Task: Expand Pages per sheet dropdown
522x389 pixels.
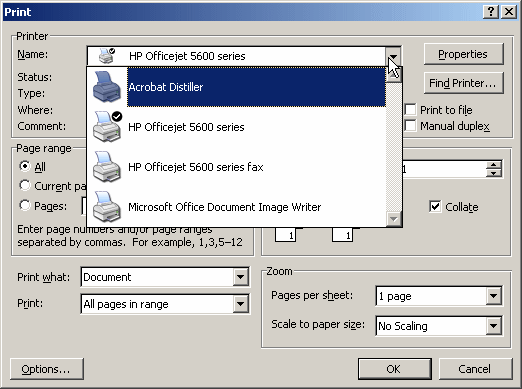Action: 493,296
